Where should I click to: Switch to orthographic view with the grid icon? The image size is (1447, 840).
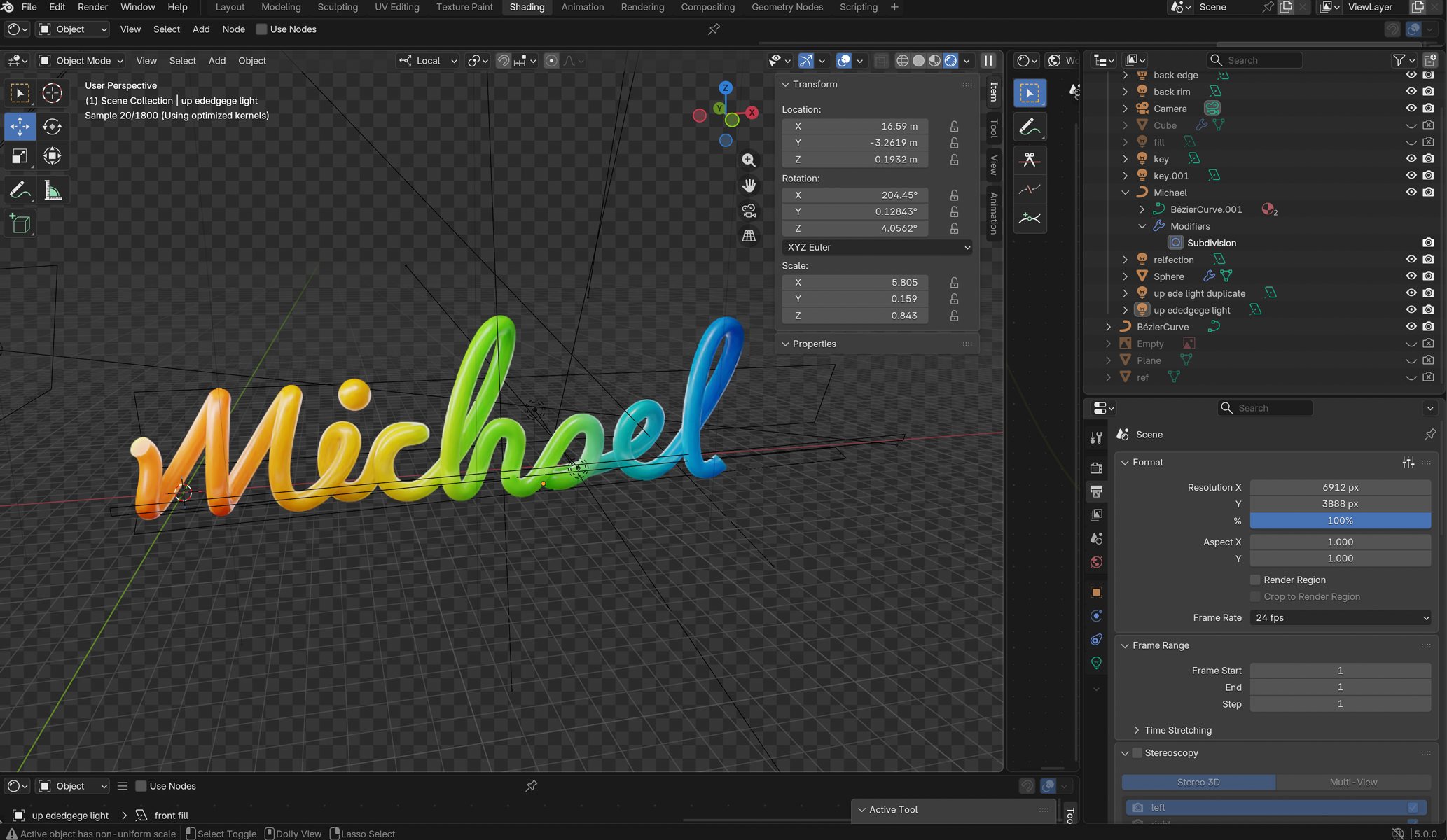[749, 236]
